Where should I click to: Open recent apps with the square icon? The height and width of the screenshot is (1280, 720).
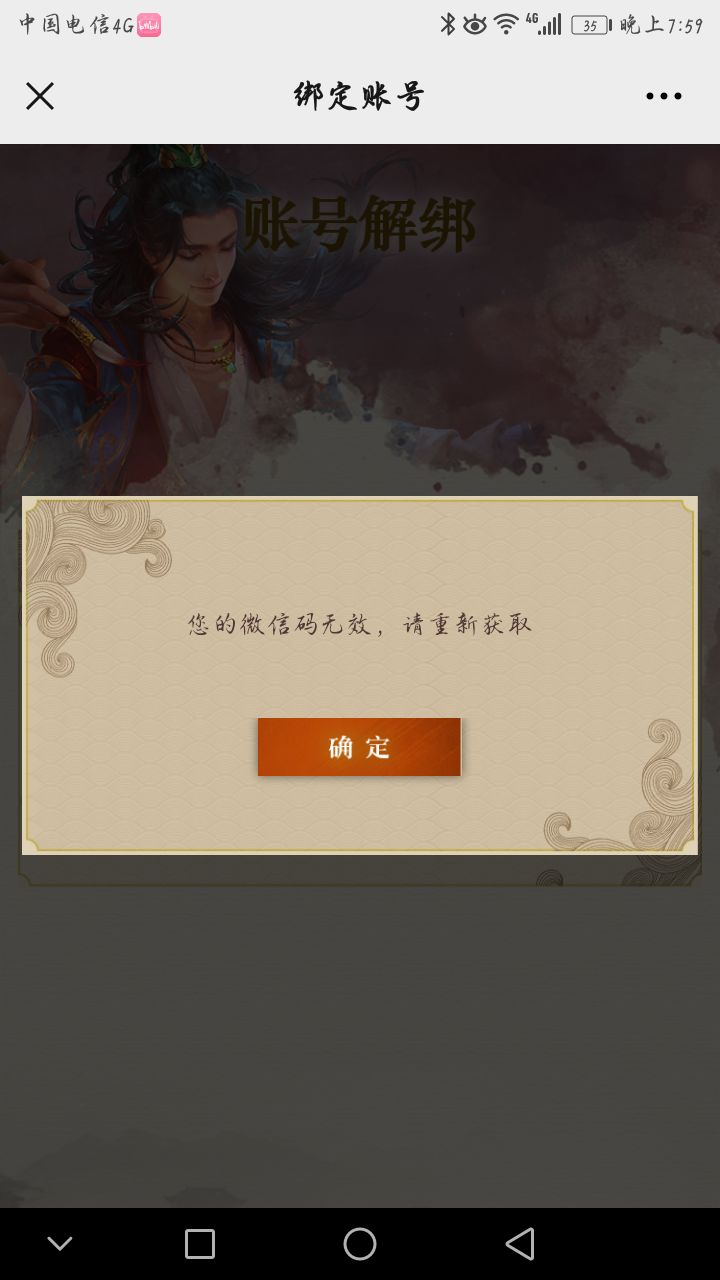pyautogui.click(x=200, y=1244)
